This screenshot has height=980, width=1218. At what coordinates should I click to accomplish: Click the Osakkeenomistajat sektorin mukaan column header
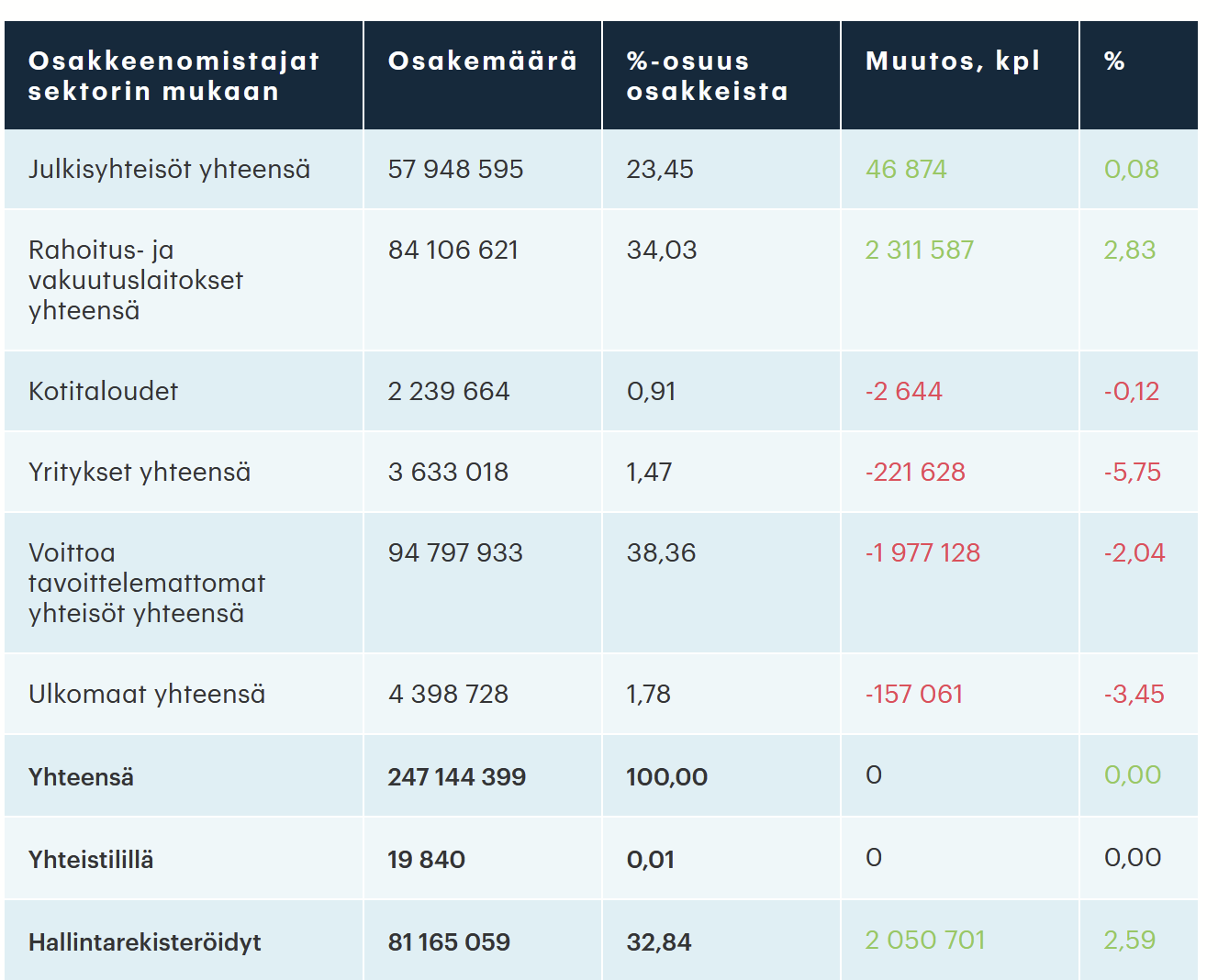tap(174, 76)
